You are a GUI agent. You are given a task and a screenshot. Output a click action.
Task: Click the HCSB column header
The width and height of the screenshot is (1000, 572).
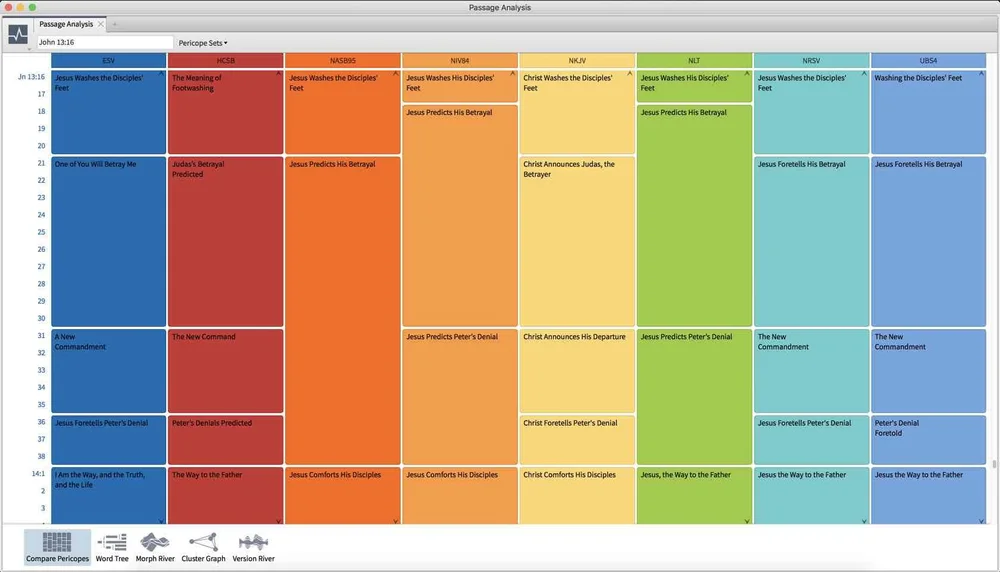[x=226, y=61]
